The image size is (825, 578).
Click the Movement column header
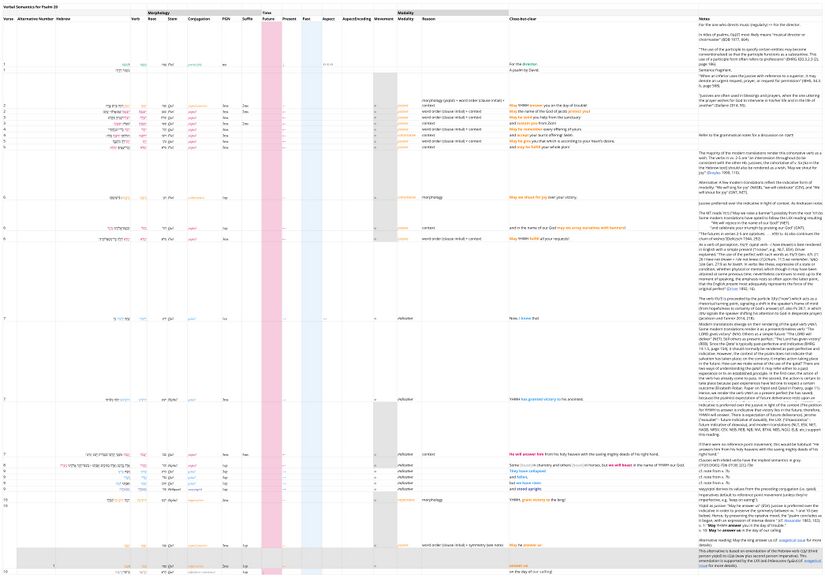(384, 19)
